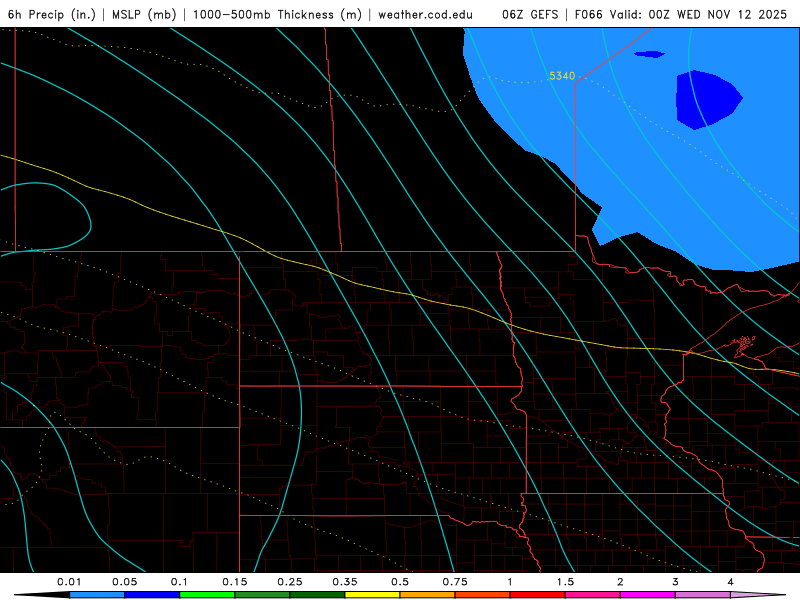Click the 0.05 legend value
The height and width of the screenshot is (600, 800).
124,582
